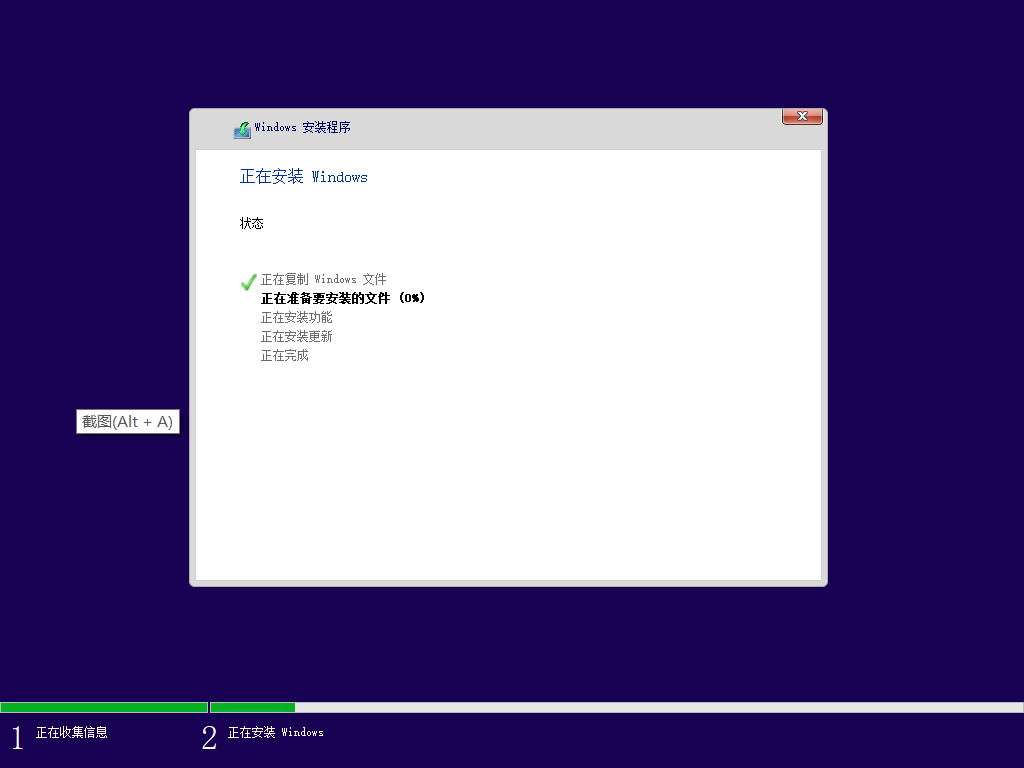Click the Windows Setup icon in title bar
This screenshot has width=1024, height=768.
click(242, 129)
